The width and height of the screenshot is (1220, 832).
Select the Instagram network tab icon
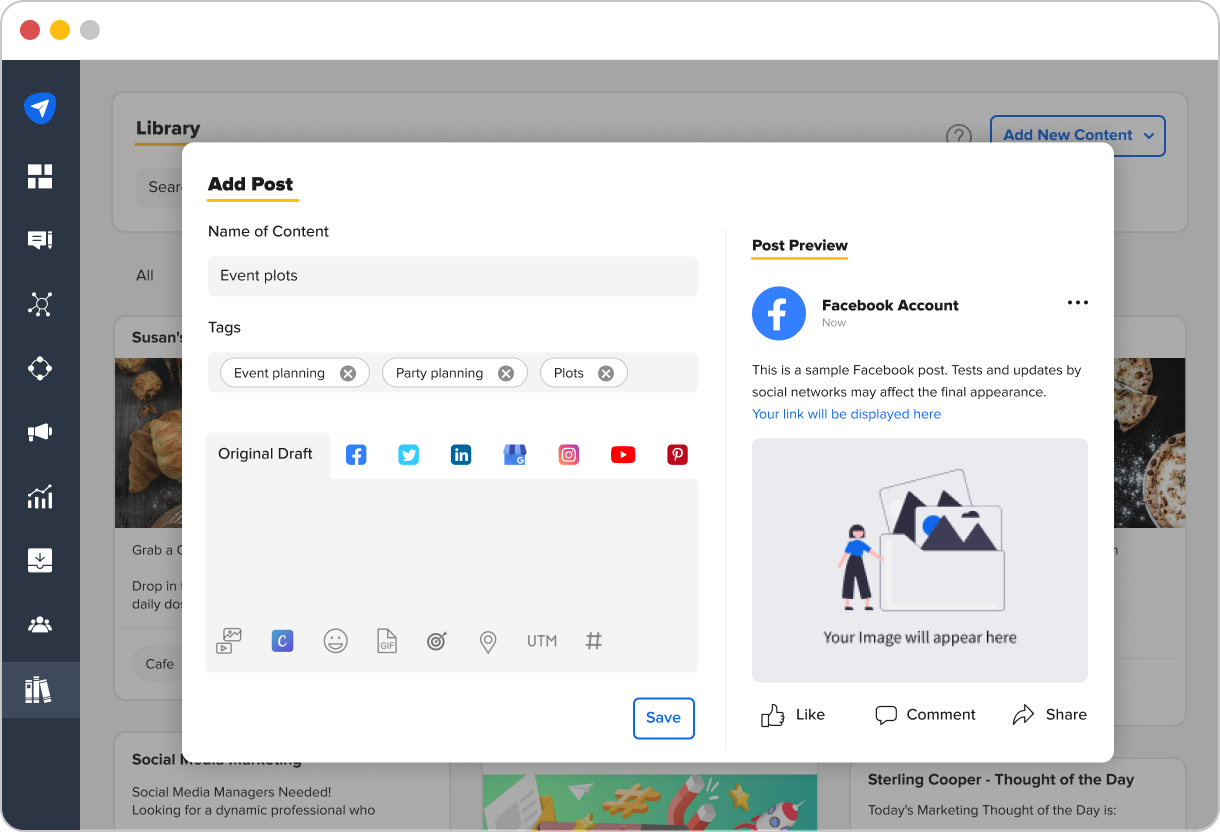(569, 455)
